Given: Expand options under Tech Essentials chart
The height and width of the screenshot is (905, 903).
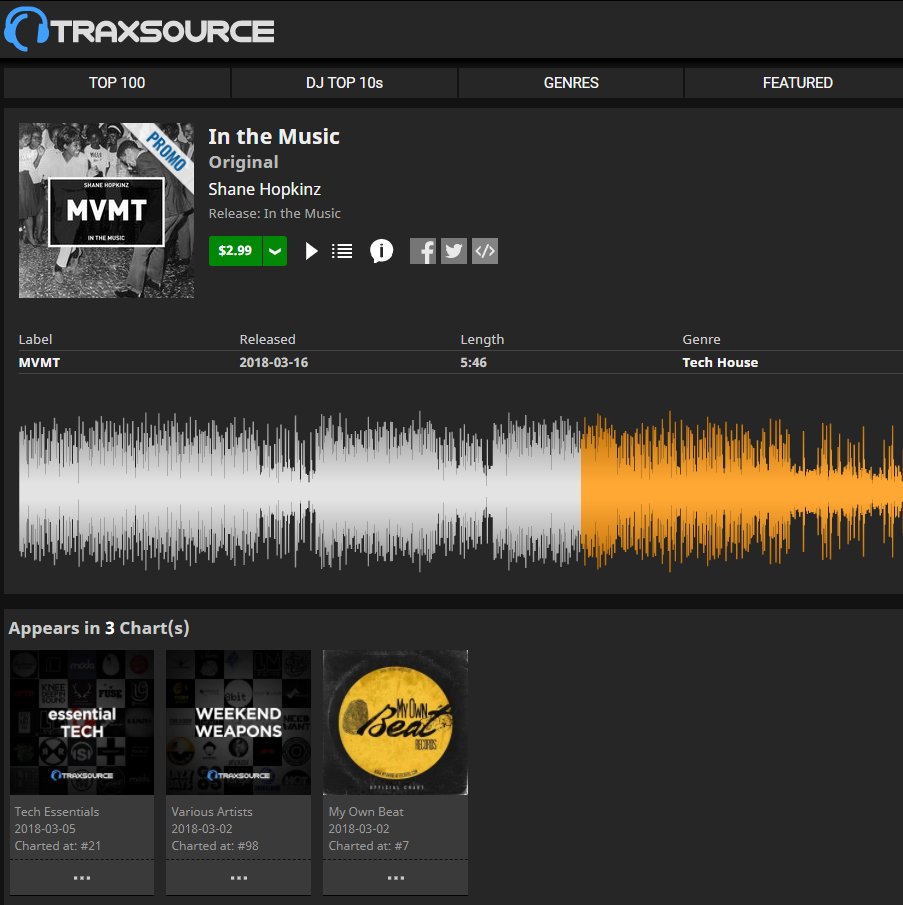Looking at the screenshot, I should (x=82, y=878).
